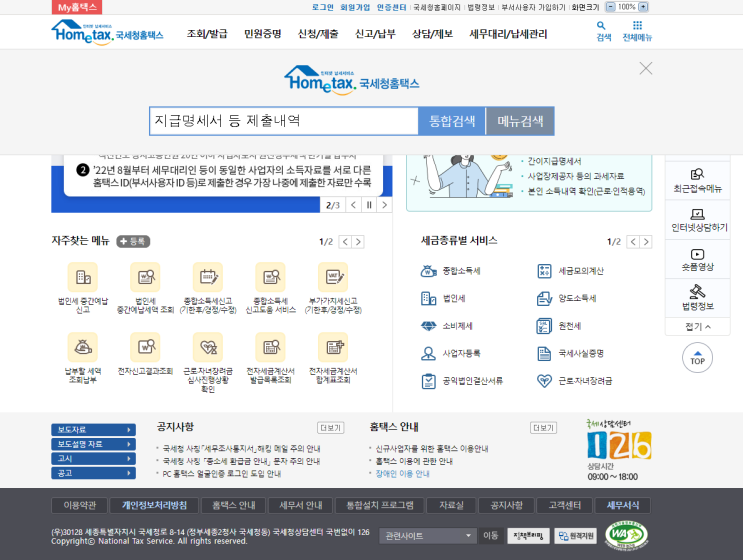Screen dimensions: 743x560
Task: Click the 회원가입 link
Action: pos(355,7)
